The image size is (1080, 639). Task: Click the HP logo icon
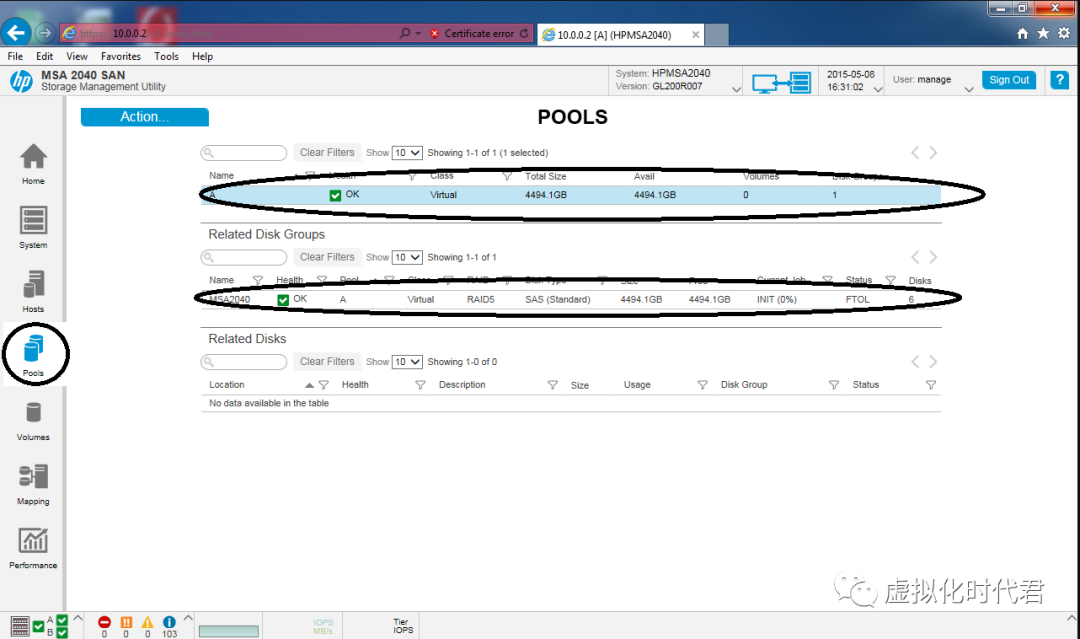(x=21, y=81)
